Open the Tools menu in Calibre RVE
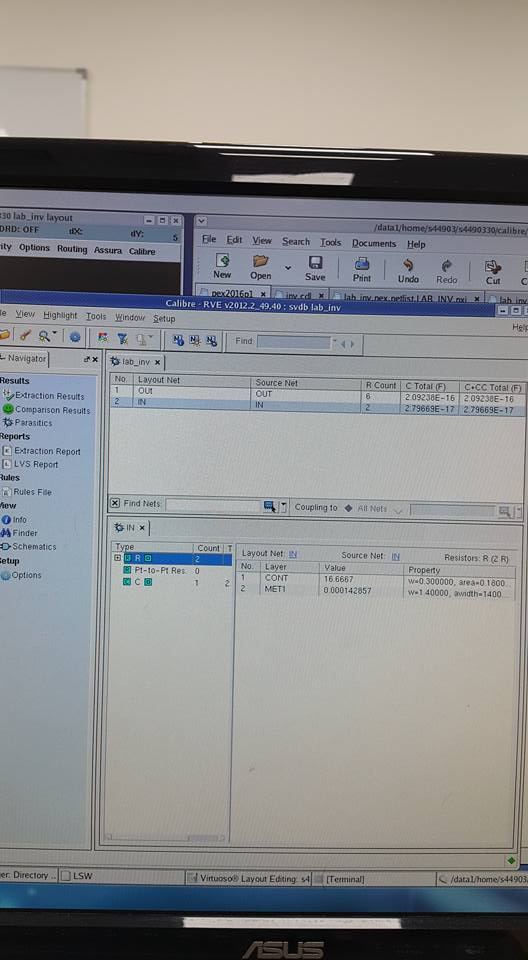 click(x=96, y=317)
